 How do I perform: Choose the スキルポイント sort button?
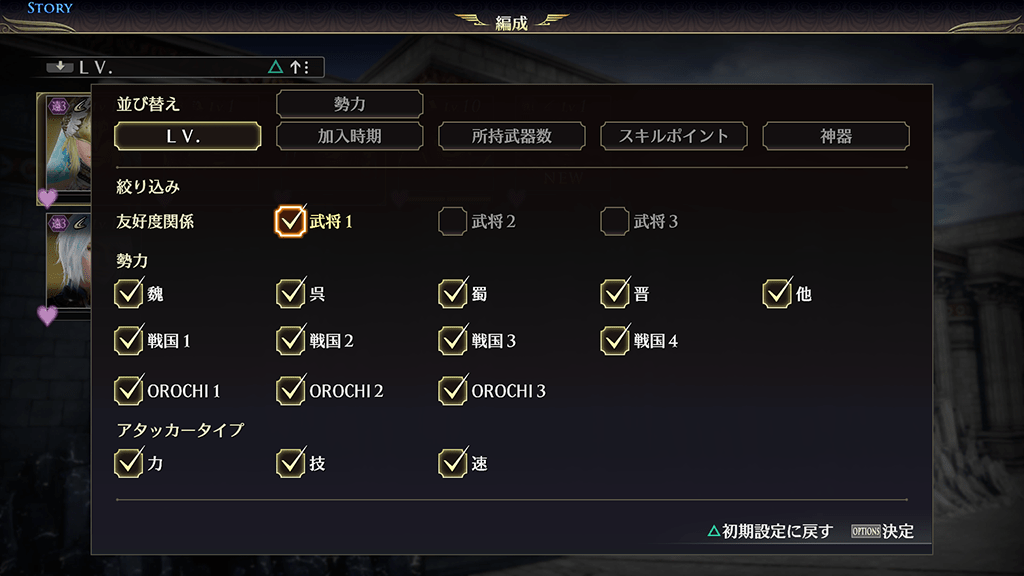(x=673, y=136)
